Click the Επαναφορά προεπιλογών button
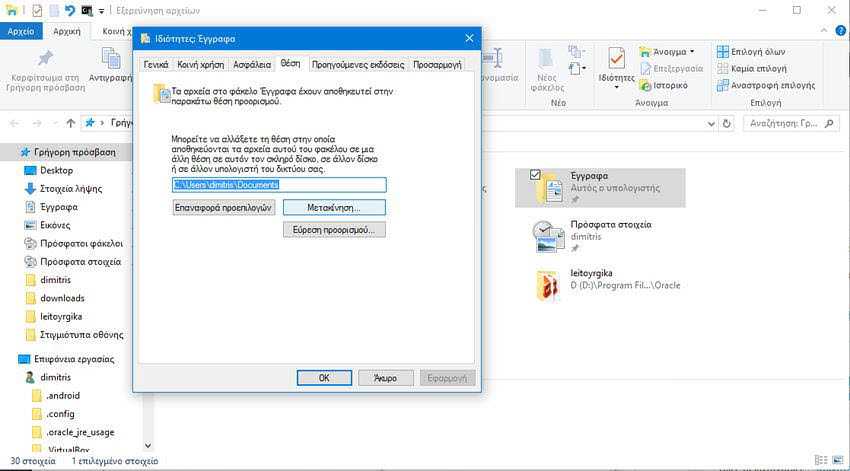This screenshot has height=471, width=850. 223,207
